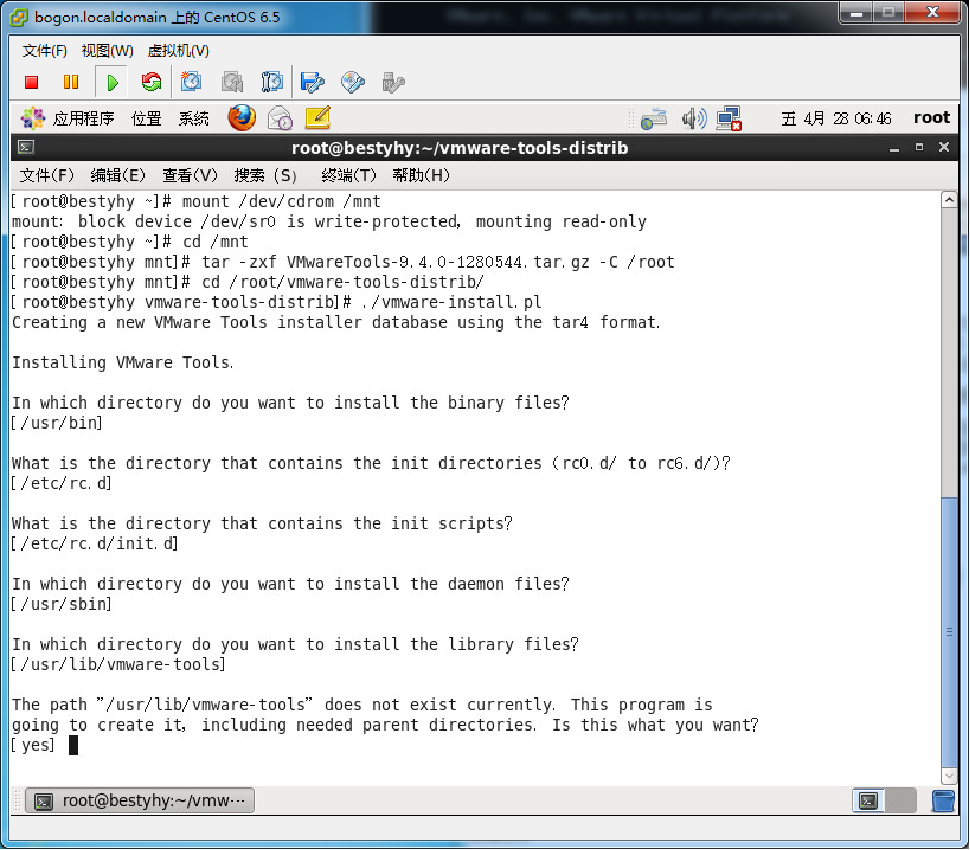Open the 视图(W) menu in VMware console
The height and width of the screenshot is (850, 970).
click(108, 51)
